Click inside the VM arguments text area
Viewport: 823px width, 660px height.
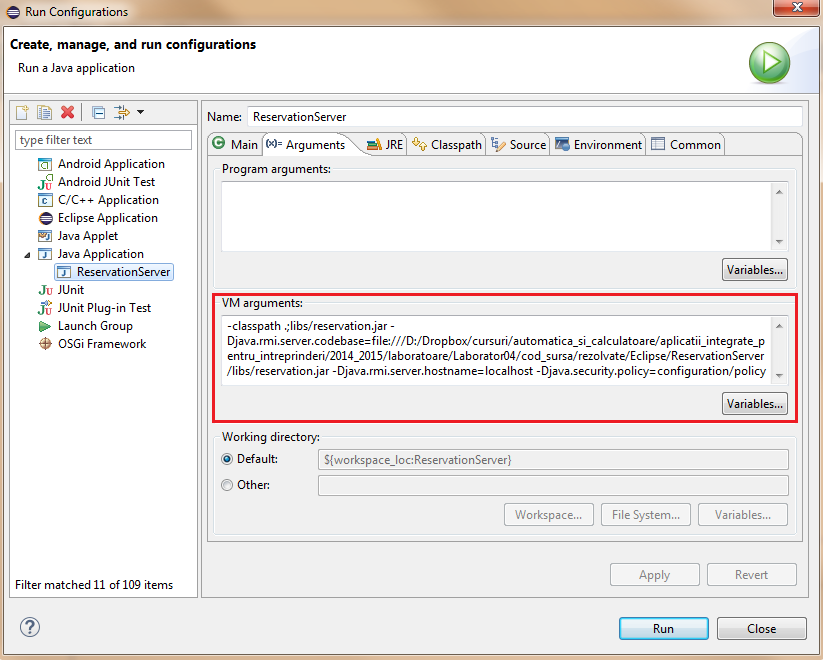pos(496,350)
